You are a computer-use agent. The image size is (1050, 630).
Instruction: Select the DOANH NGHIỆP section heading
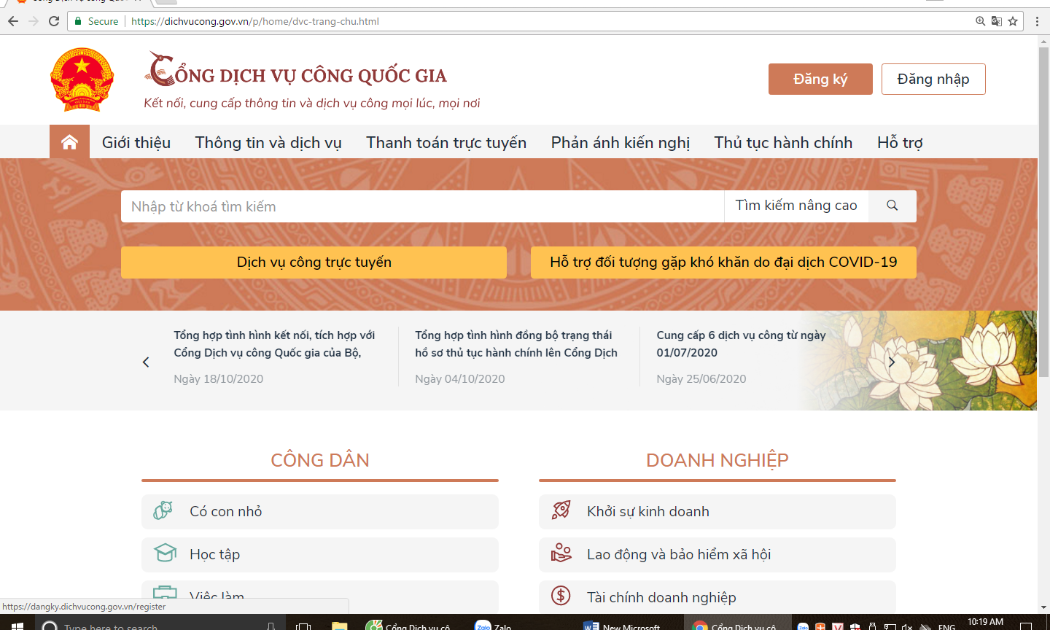click(x=717, y=460)
